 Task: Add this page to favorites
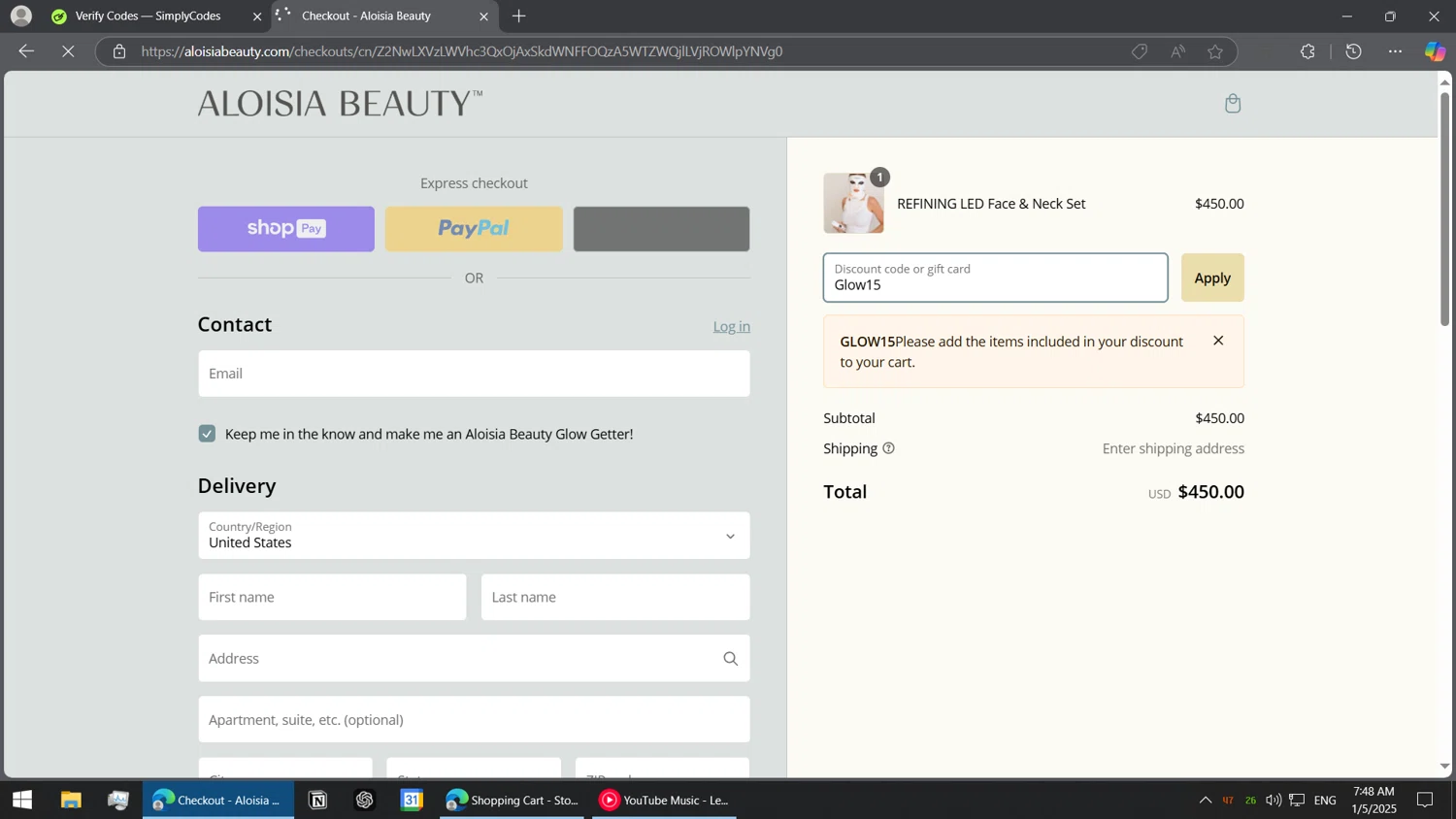click(1215, 51)
